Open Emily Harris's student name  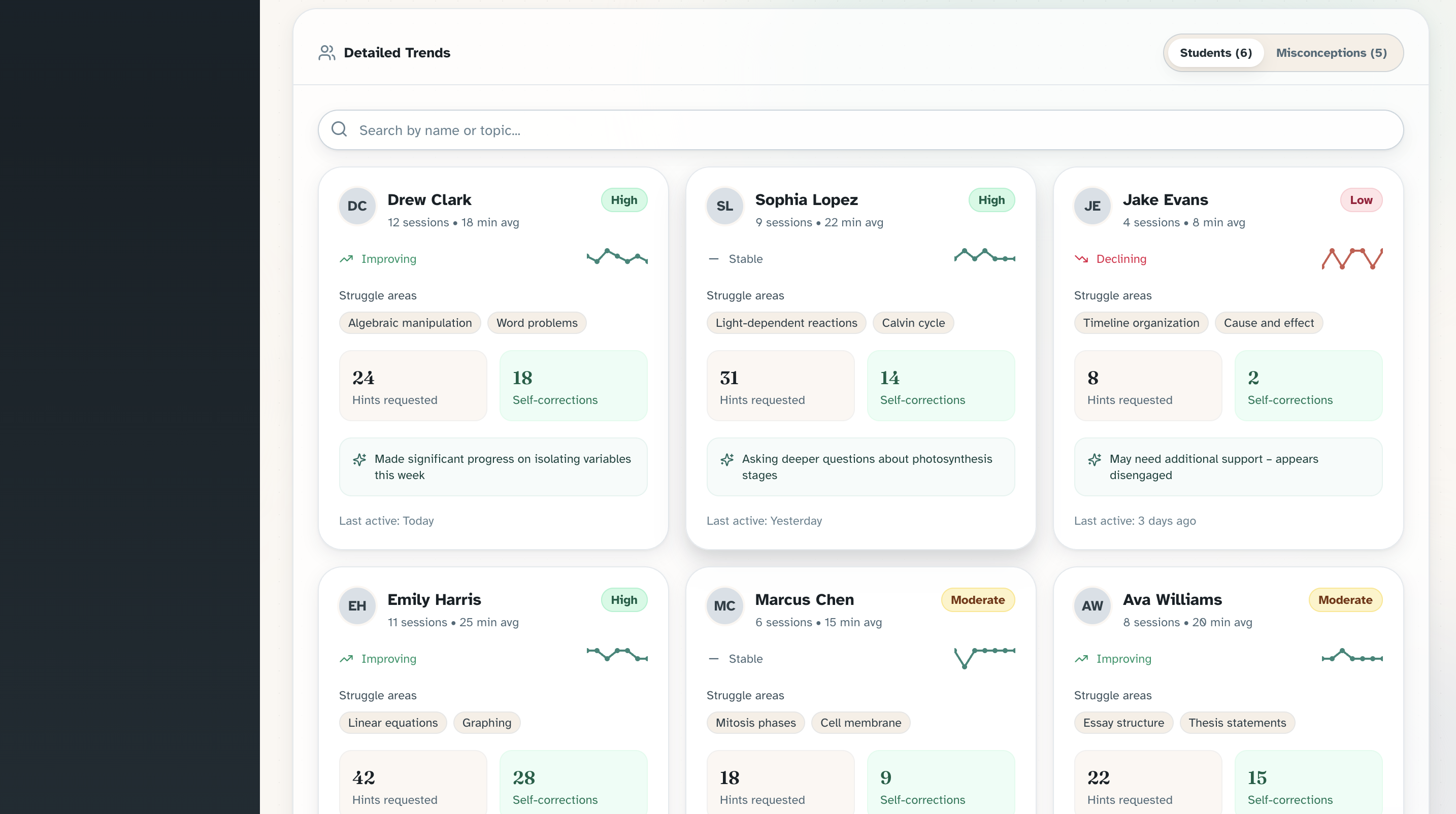tap(434, 599)
